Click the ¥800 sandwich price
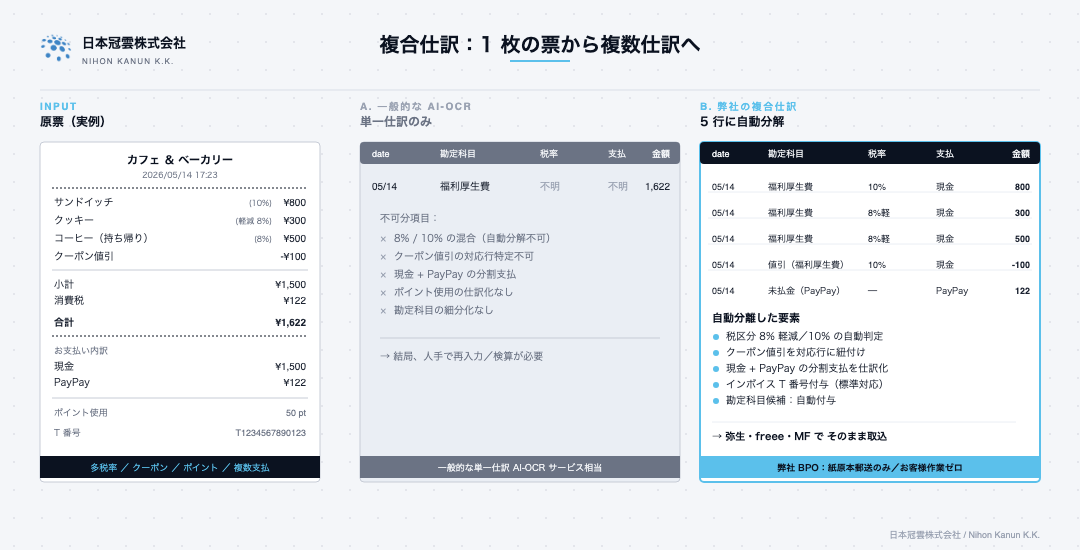Viewport: 1080px width, 550px height. pos(294,202)
